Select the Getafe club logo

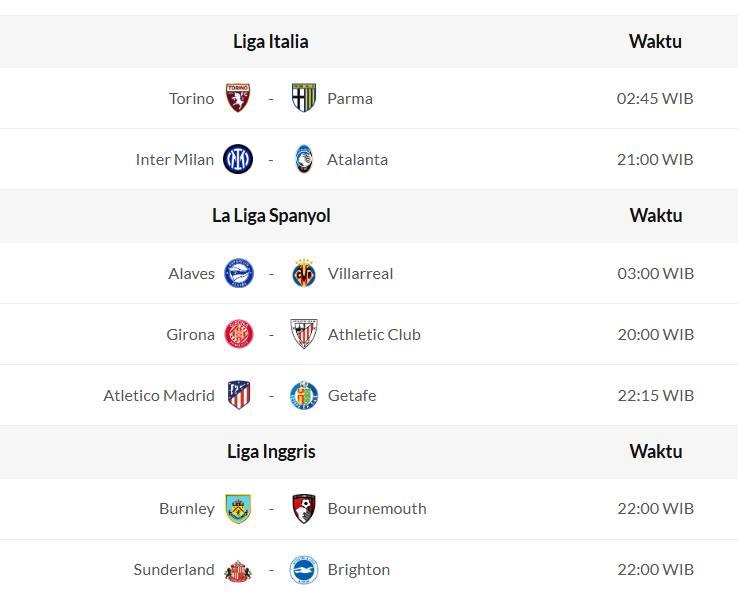(x=304, y=395)
